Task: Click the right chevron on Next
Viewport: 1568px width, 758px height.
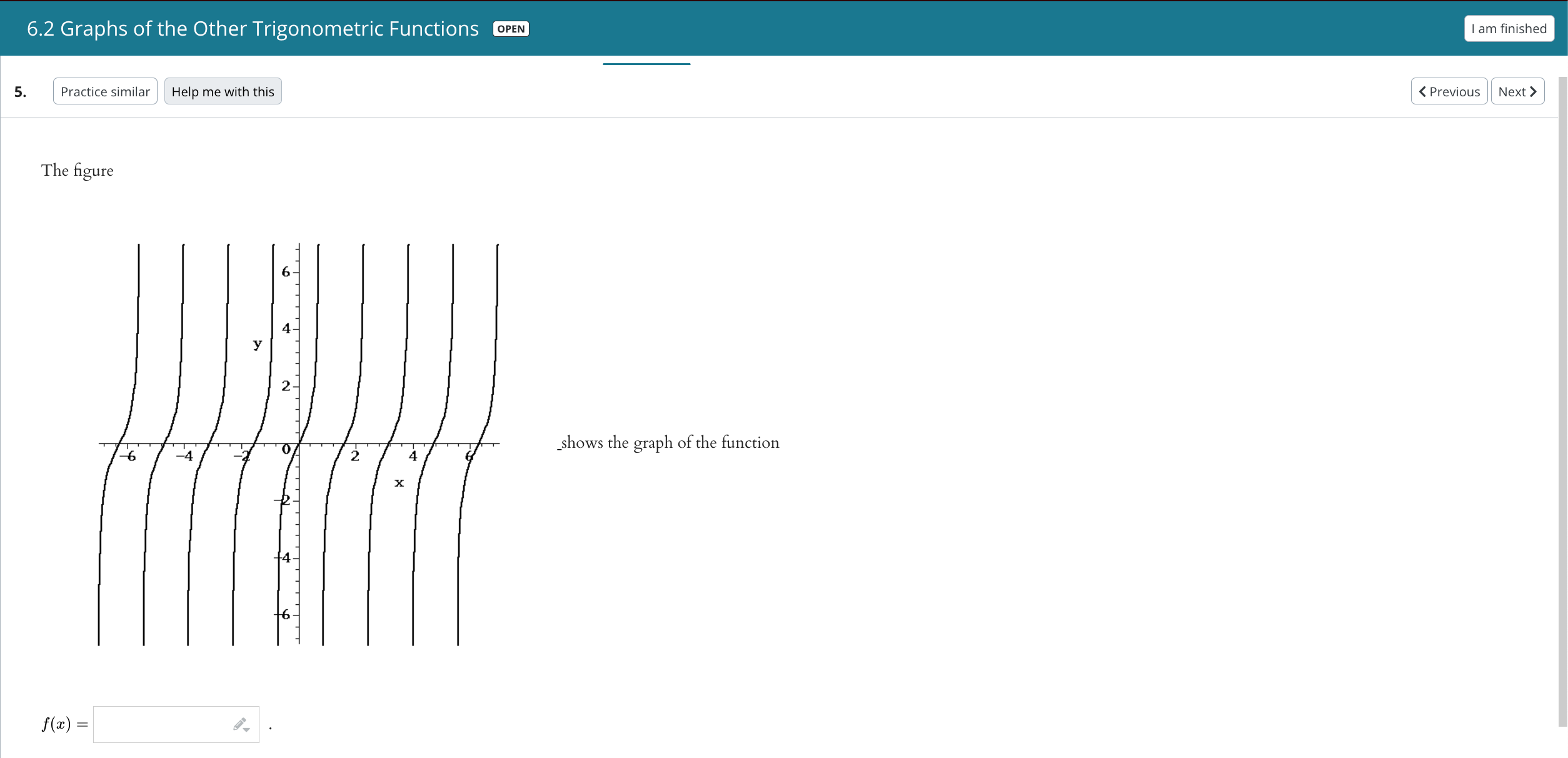Action: point(1533,92)
